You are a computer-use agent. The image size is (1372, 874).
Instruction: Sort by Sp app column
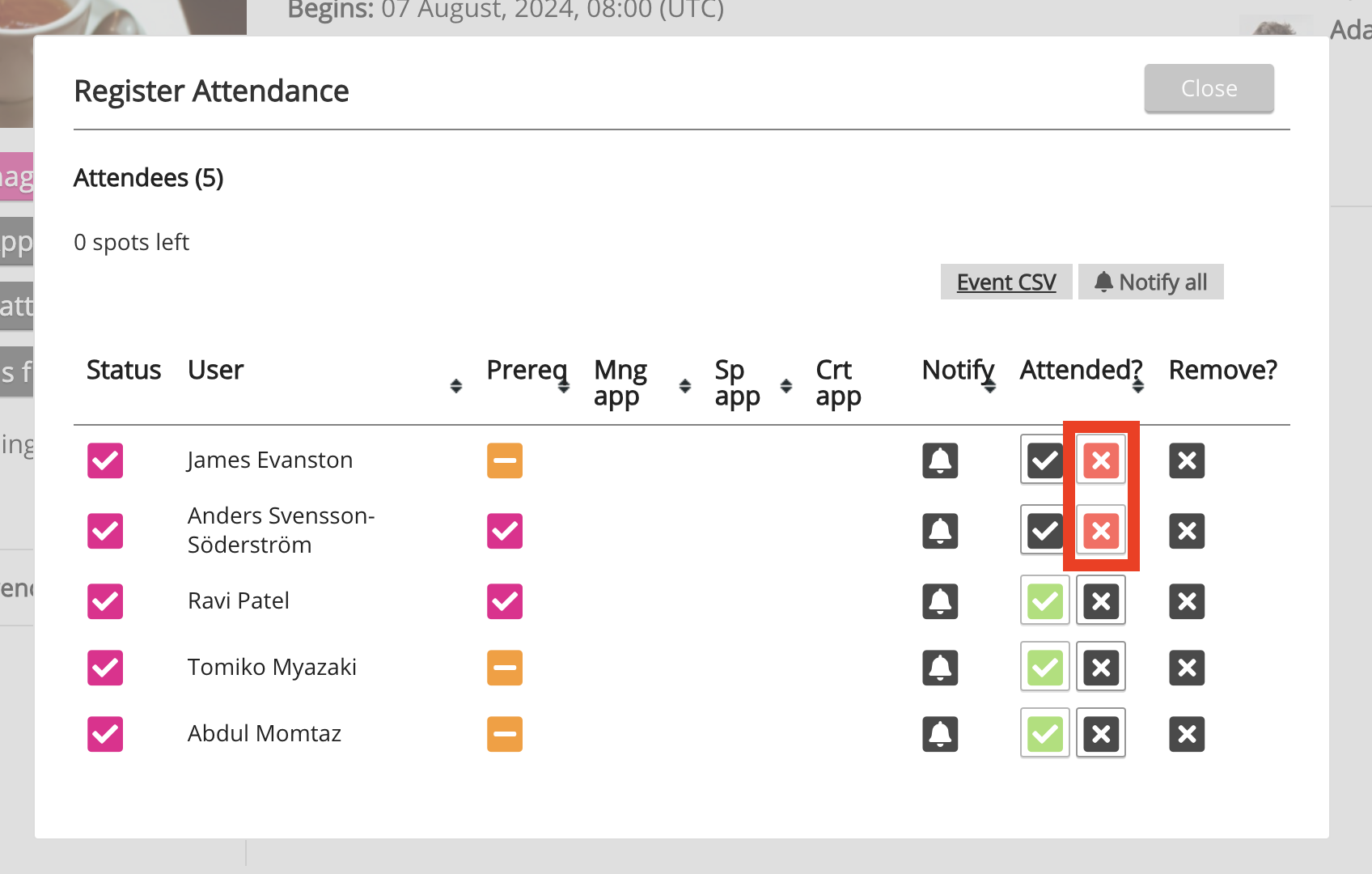(x=786, y=386)
